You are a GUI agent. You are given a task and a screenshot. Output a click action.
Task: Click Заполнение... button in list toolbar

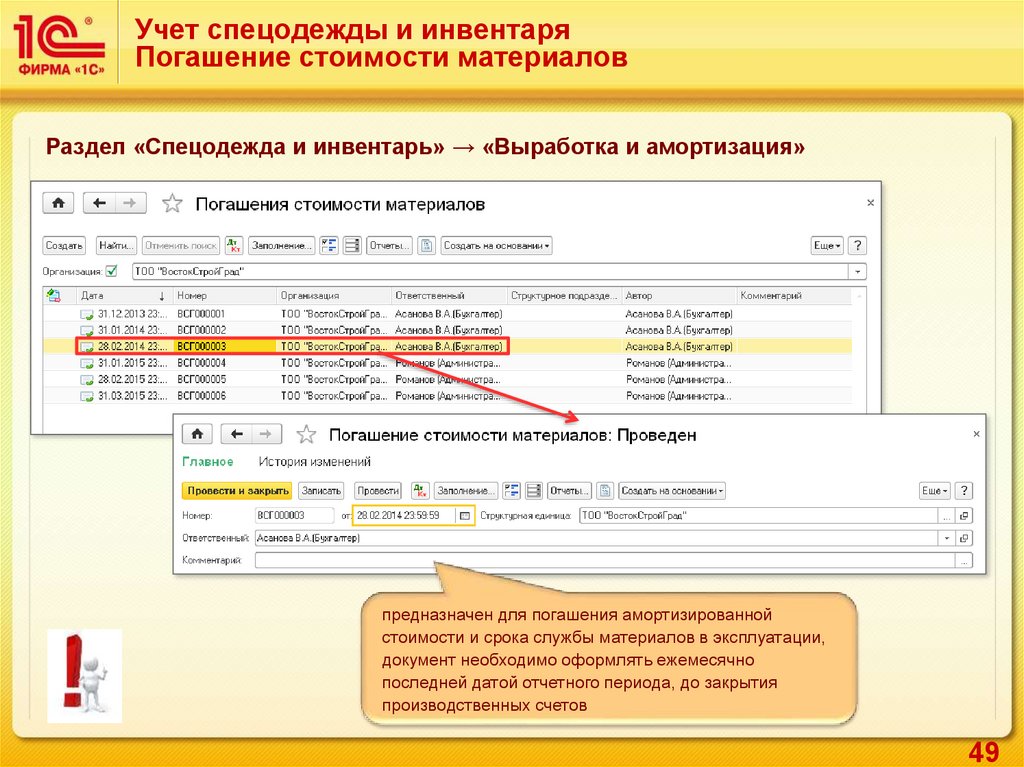click(x=281, y=246)
